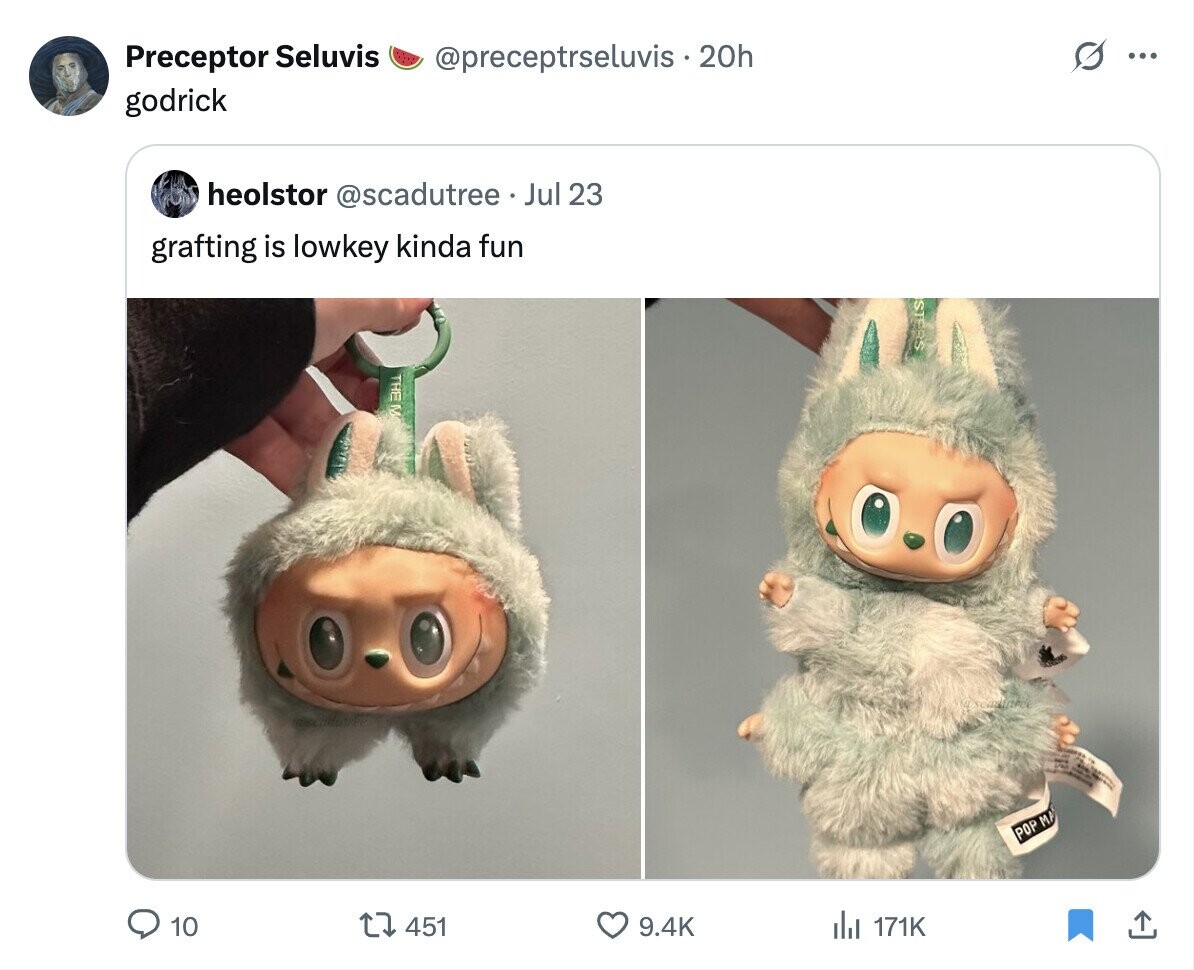Click the Grok slashed-circle icon
This screenshot has height=970, width=1194.
click(1087, 57)
